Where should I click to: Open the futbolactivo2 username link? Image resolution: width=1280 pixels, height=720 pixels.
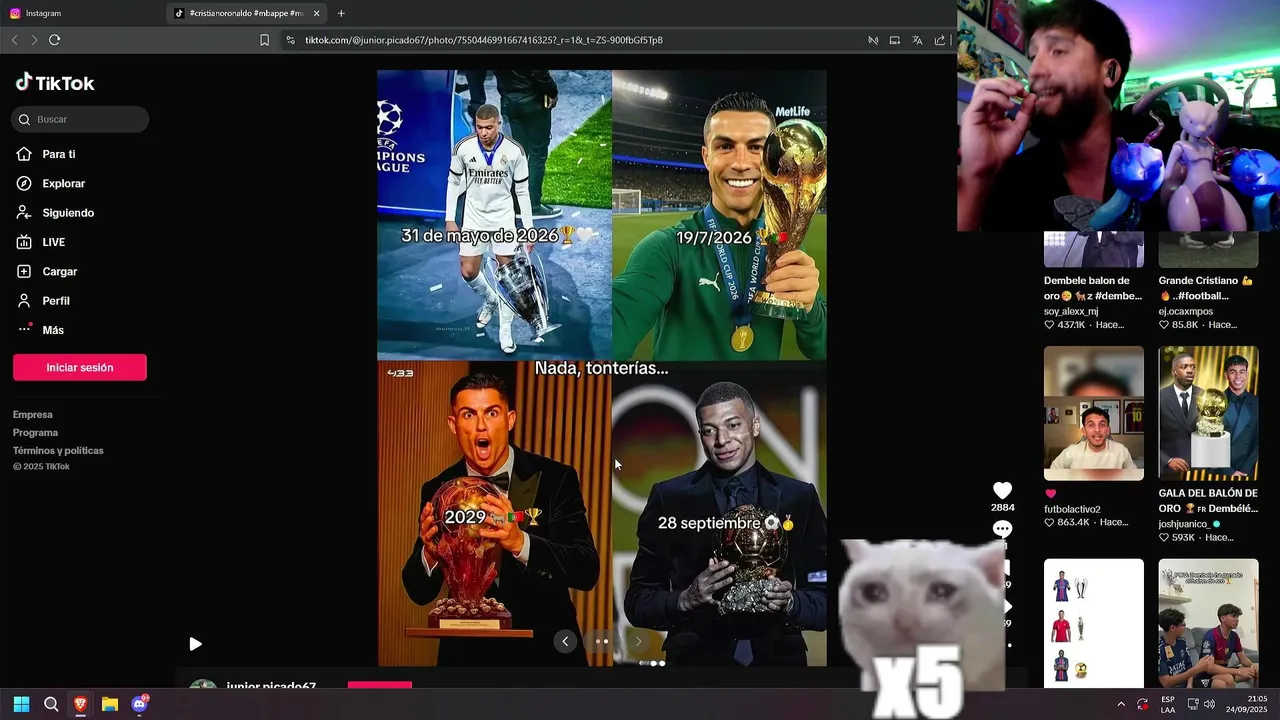(x=1072, y=509)
